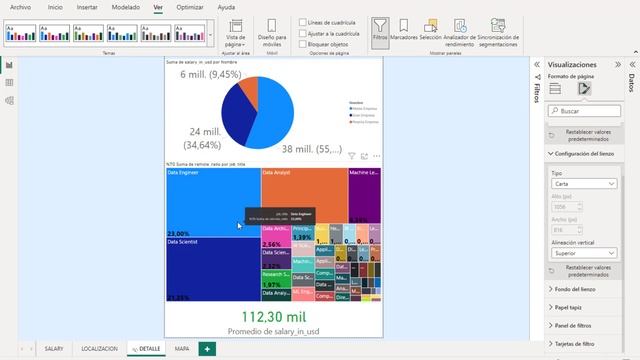
Task: Click the Buscar search field
Action: tap(584, 111)
